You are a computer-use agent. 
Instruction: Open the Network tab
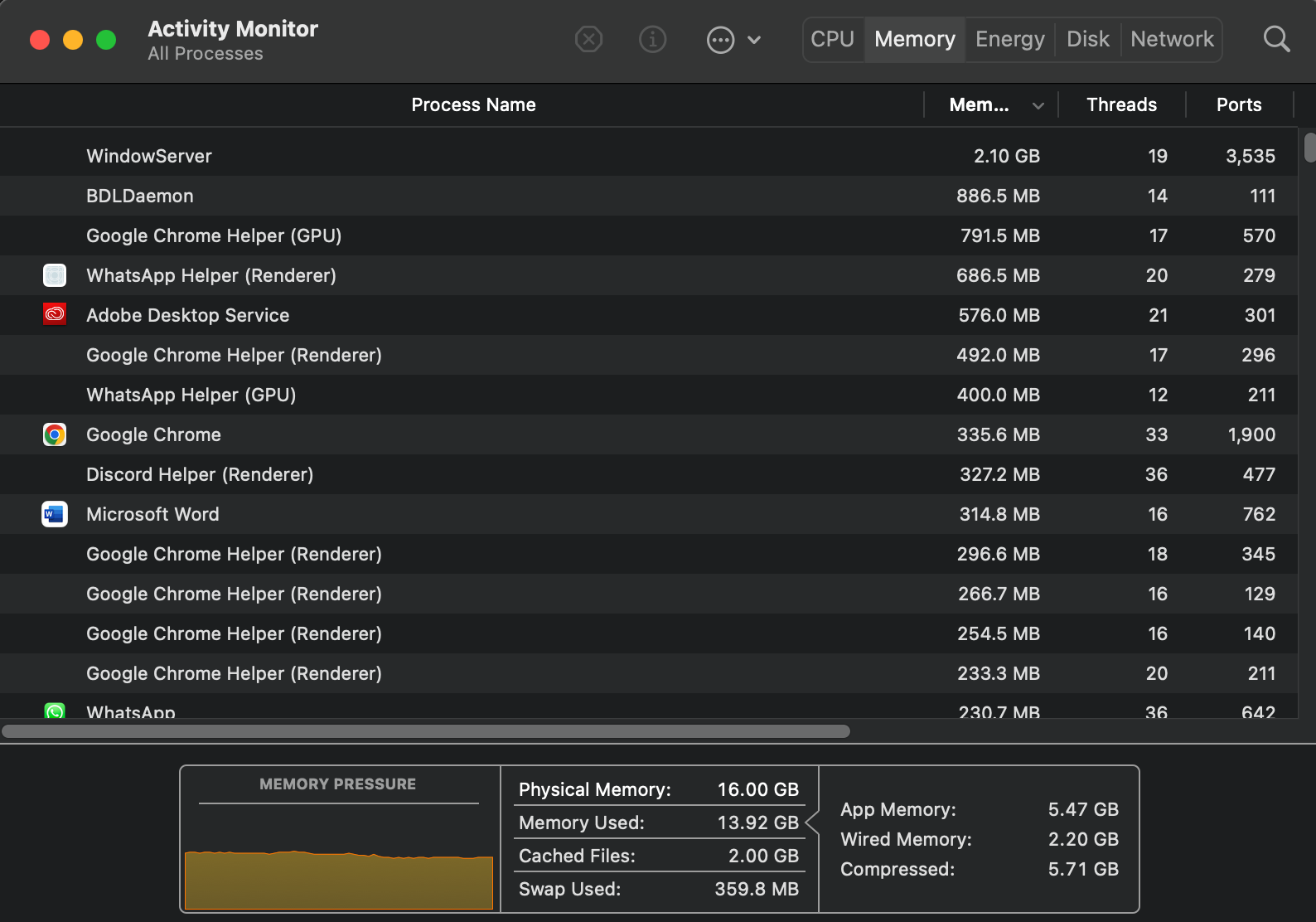coord(1172,39)
